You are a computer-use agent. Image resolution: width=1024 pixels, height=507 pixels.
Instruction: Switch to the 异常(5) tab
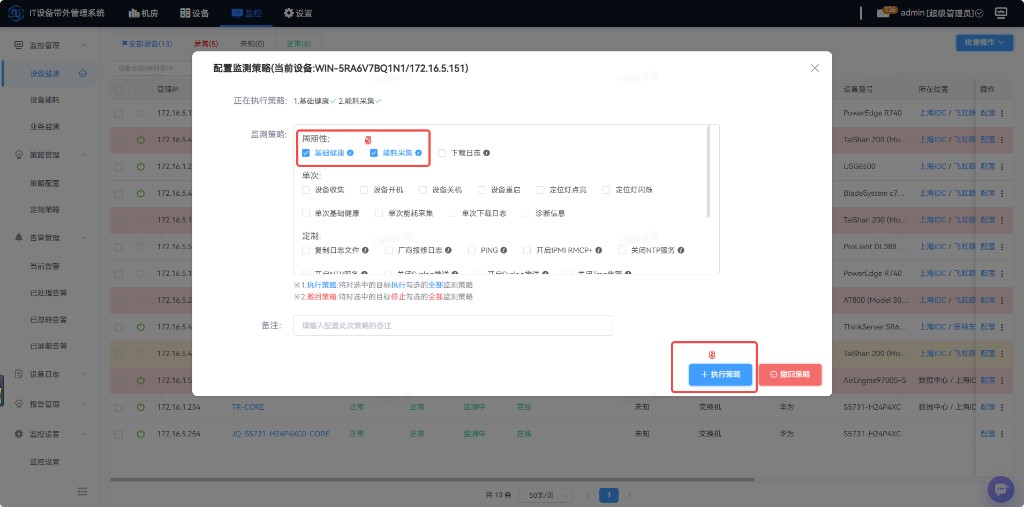click(x=206, y=44)
